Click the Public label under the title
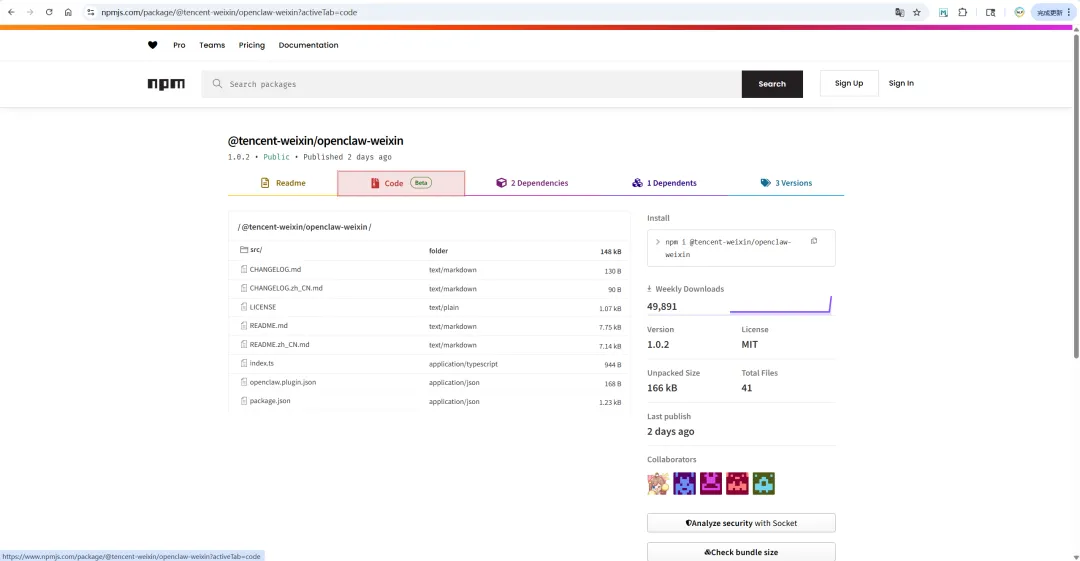The height and width of the screenshot is (561, 1080). tap(276, 157)
